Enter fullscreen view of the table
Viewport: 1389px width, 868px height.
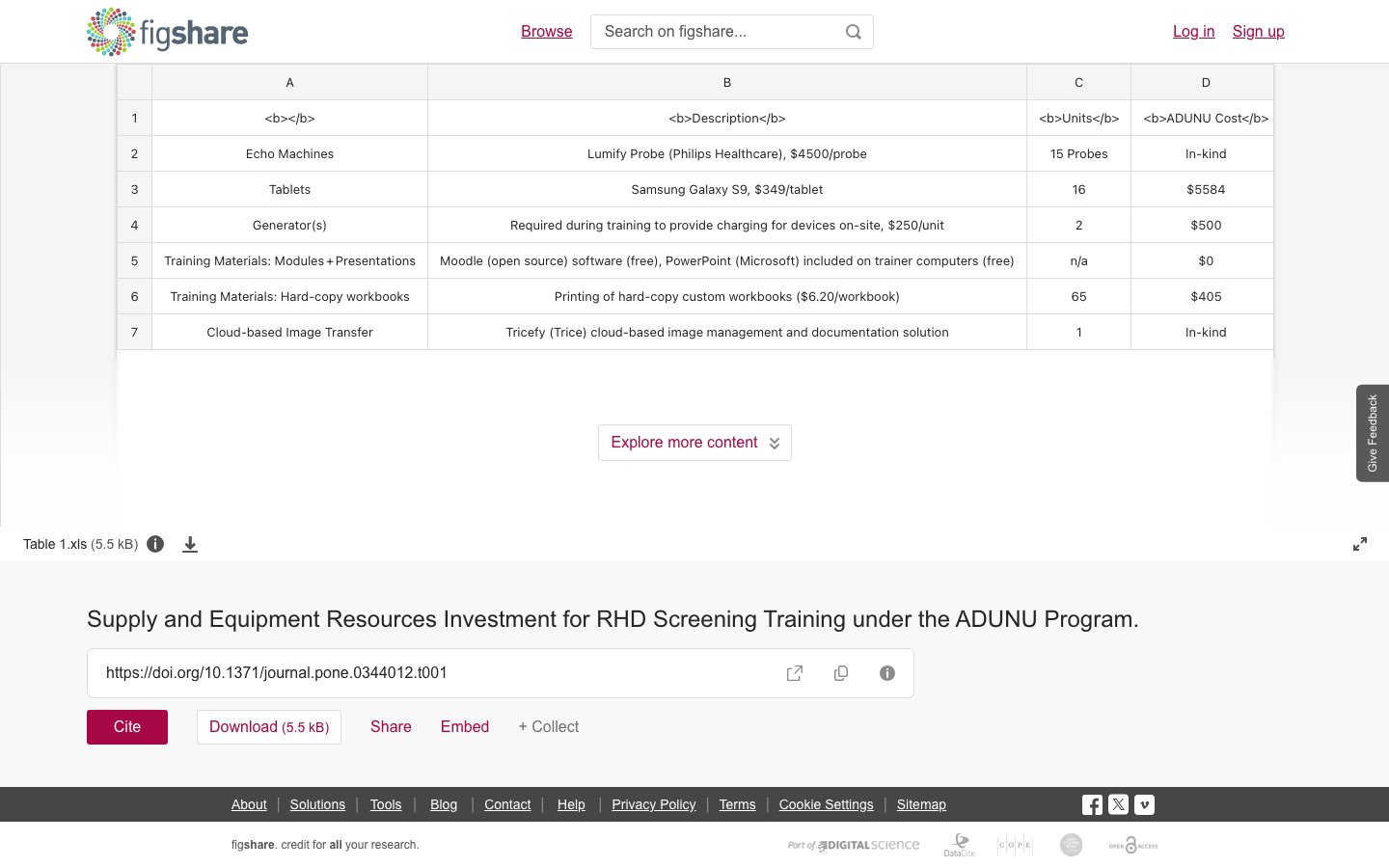1360,544
